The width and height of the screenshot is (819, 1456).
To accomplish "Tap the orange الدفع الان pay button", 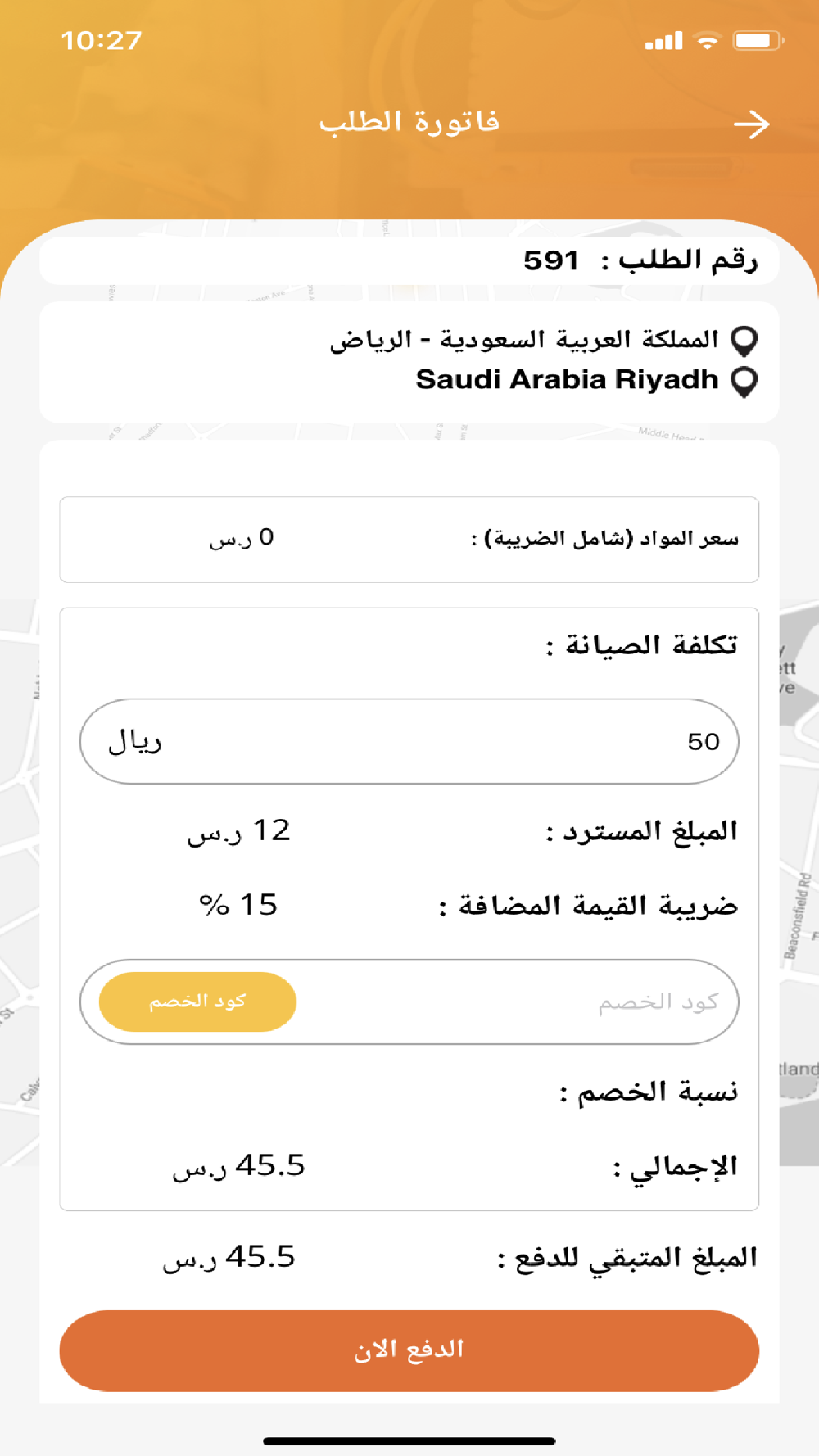I will (x=409, y=1350).
